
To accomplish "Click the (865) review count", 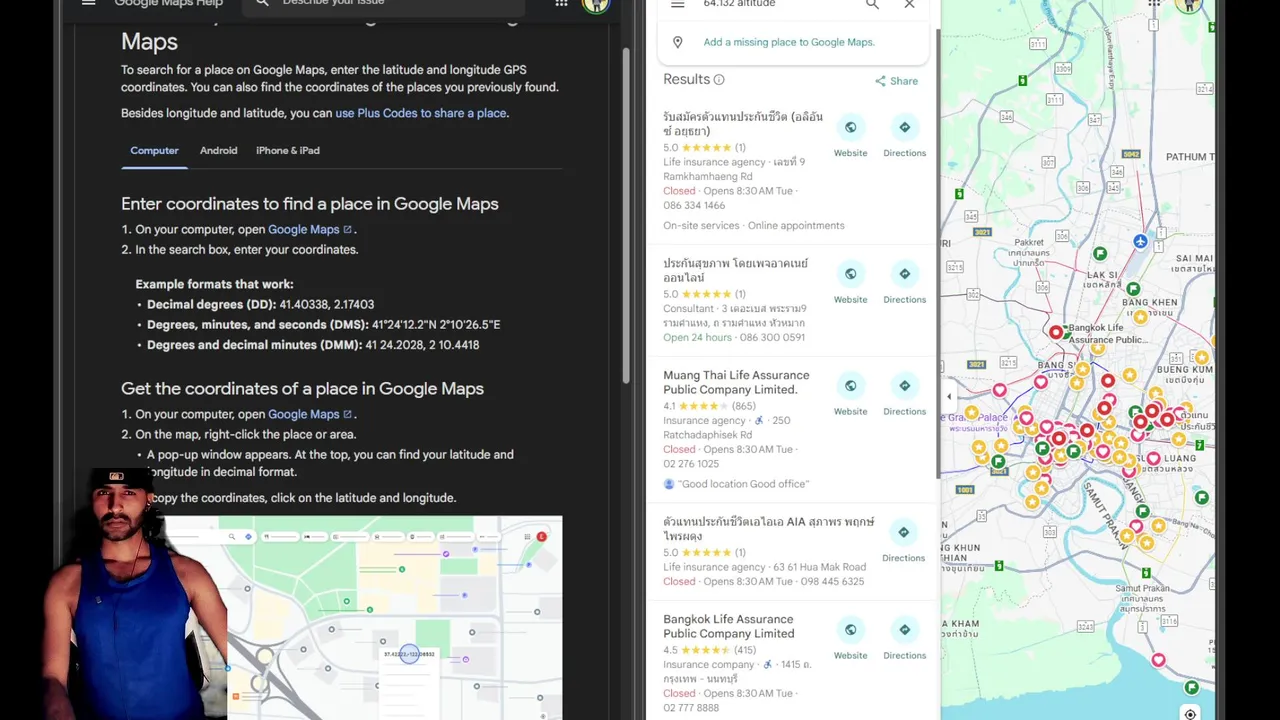I will tap(744, 407).
